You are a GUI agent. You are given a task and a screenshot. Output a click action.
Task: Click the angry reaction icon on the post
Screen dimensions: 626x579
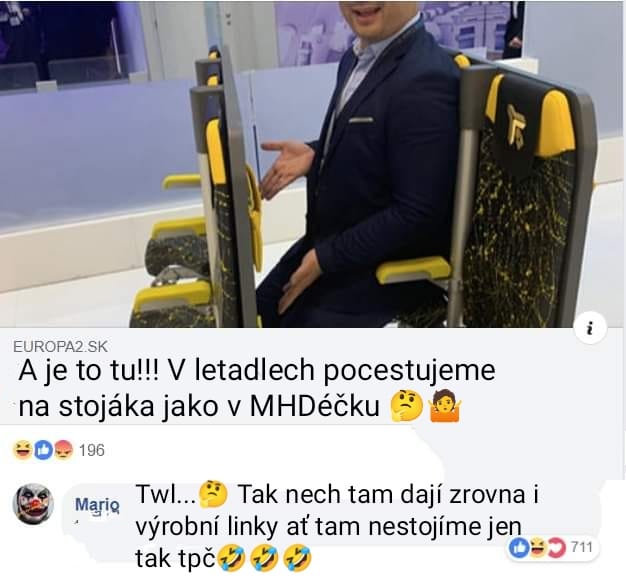[x=63, y=450]
